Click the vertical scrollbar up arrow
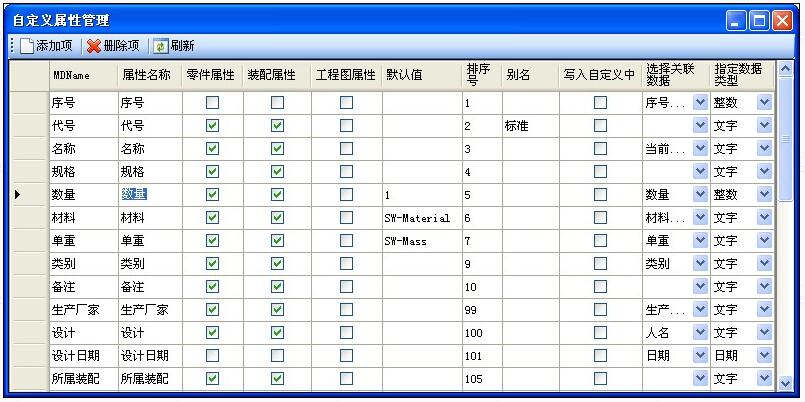 click(x=784, y=69)
